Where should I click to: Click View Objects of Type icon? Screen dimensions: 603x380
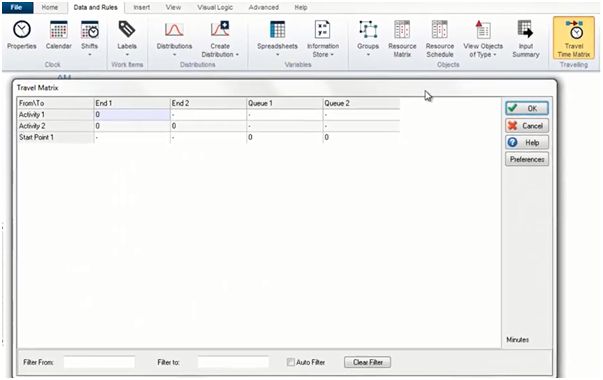click(483, 30)
